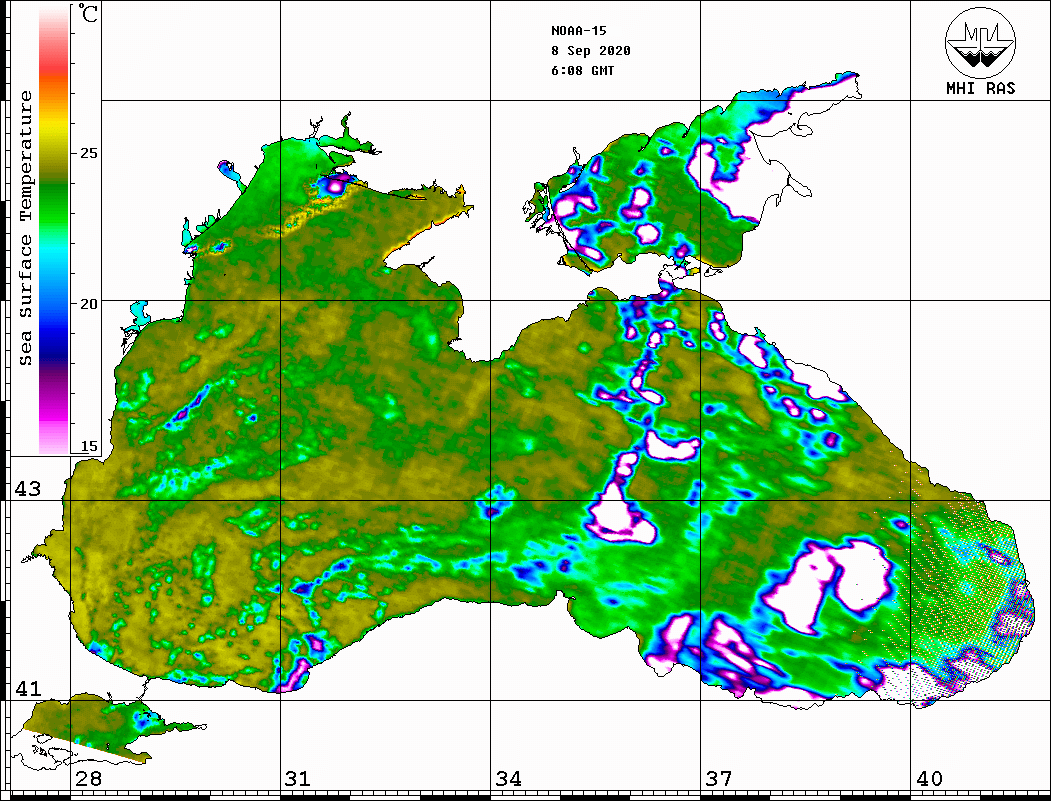This screenshot has width=1051, height=801.
Task: Click latitude label '41'
Action: pos(28,688)
